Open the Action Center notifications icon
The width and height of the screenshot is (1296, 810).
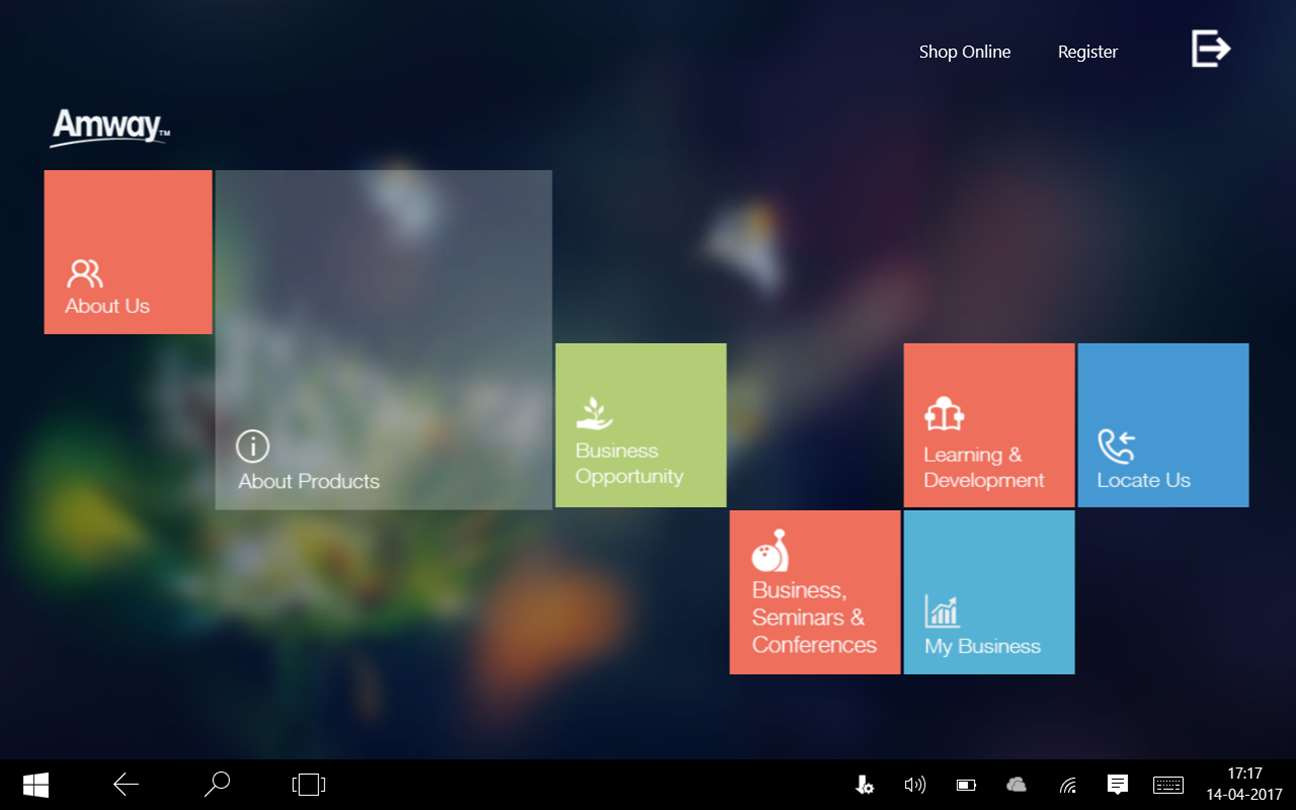click(1118, 786)
